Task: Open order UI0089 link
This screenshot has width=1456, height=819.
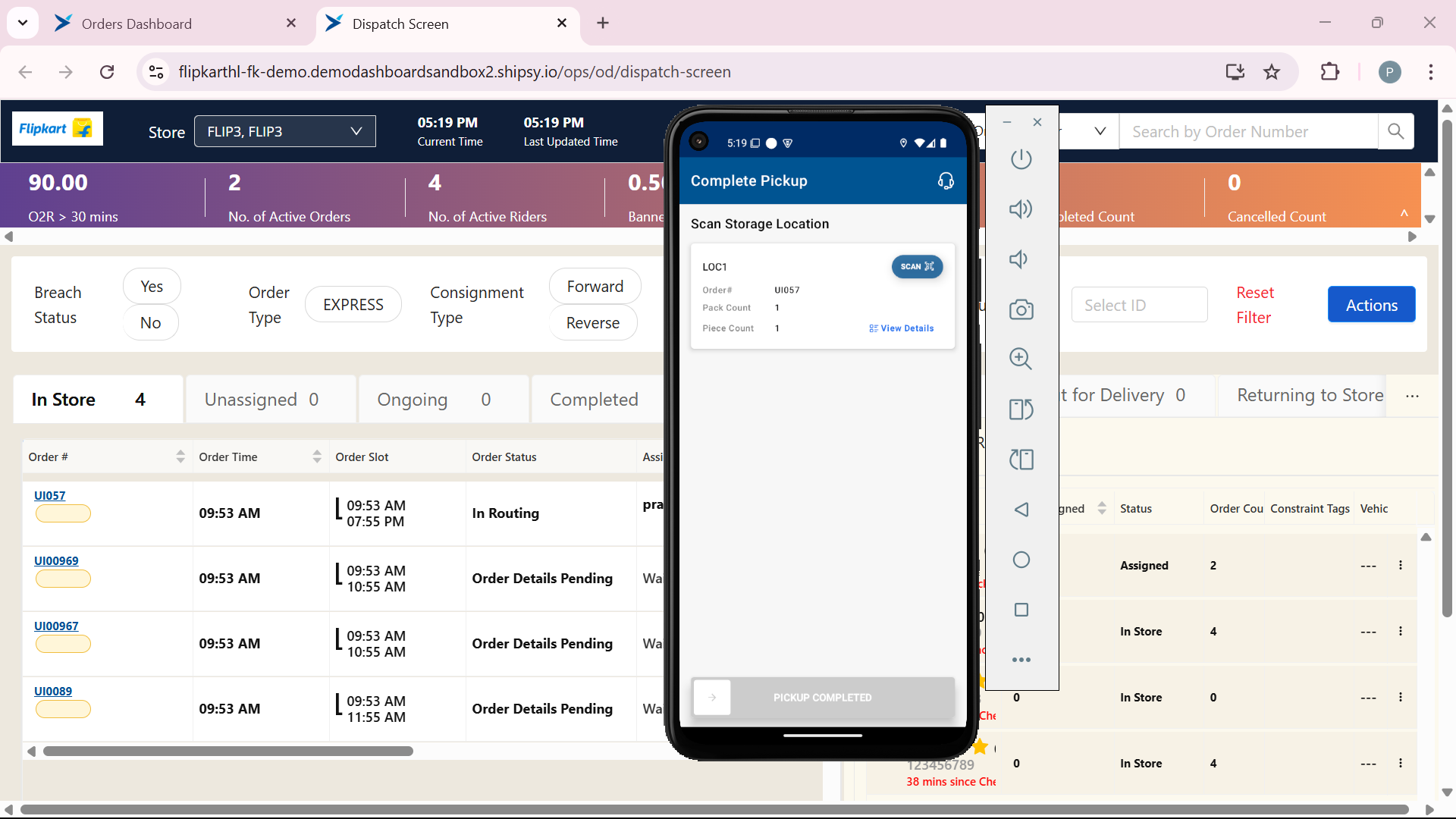Action: (53, 692)
